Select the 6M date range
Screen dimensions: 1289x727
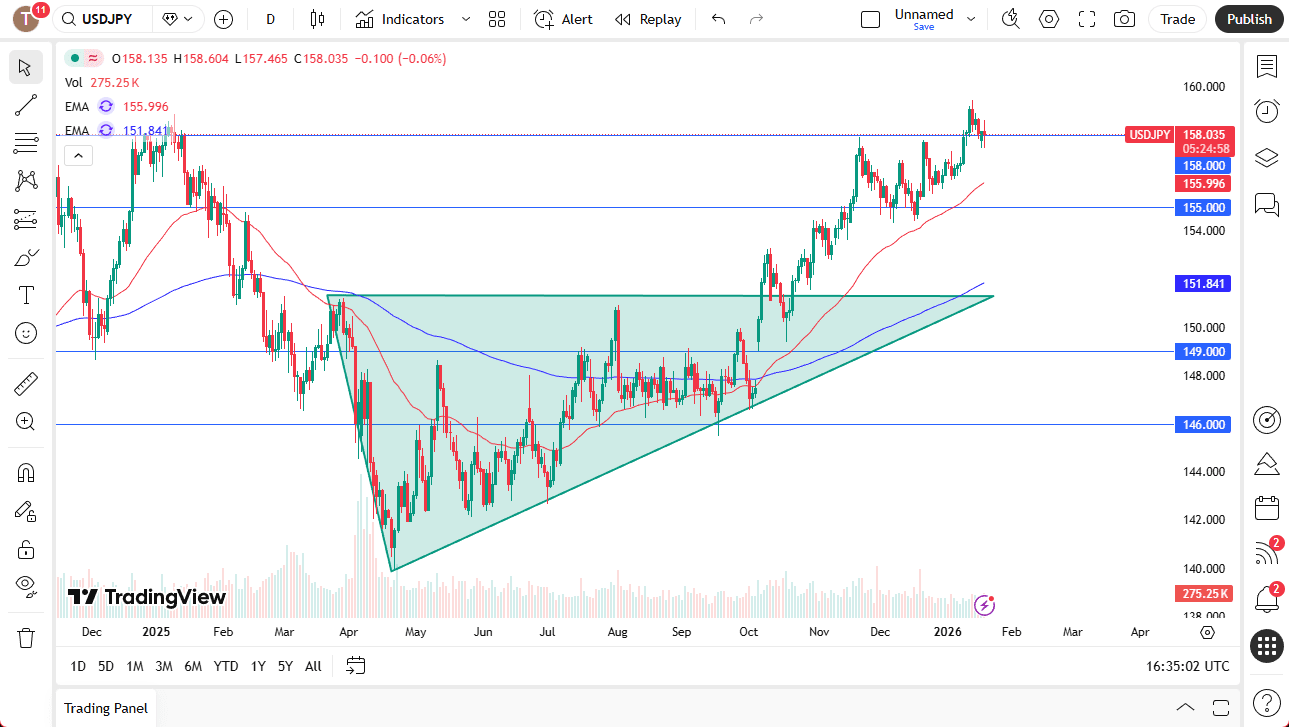pos(193,666)
